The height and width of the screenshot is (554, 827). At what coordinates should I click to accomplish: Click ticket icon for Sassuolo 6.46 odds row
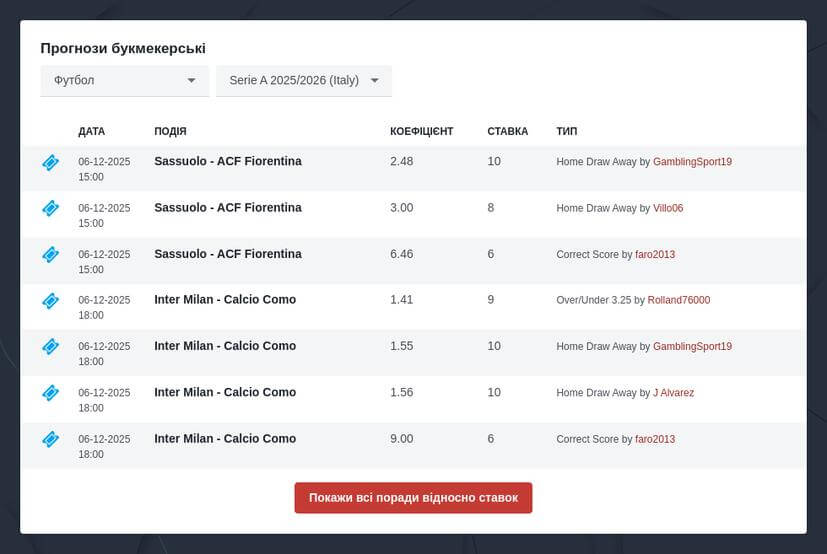point(50,254)
